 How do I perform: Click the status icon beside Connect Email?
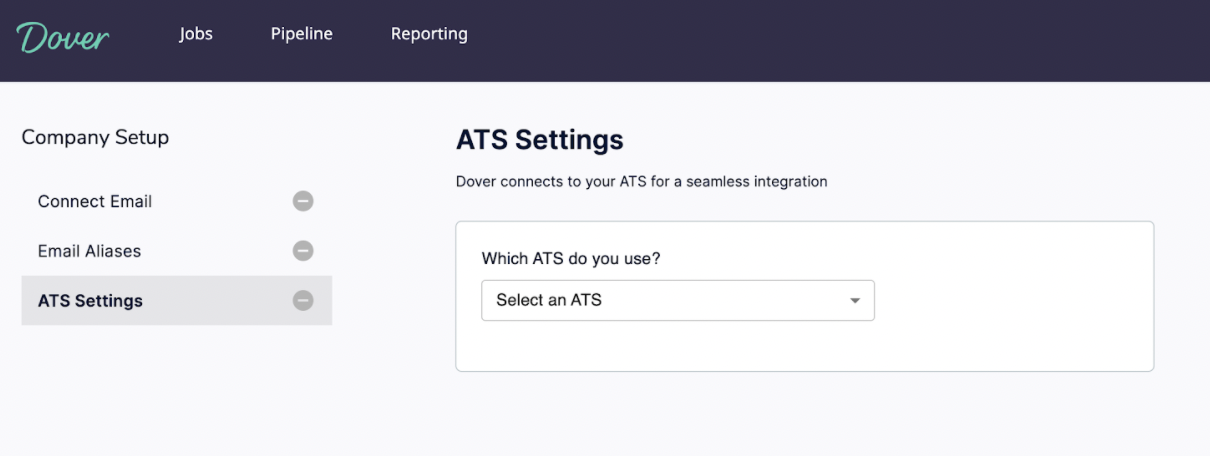click(303, 201)
